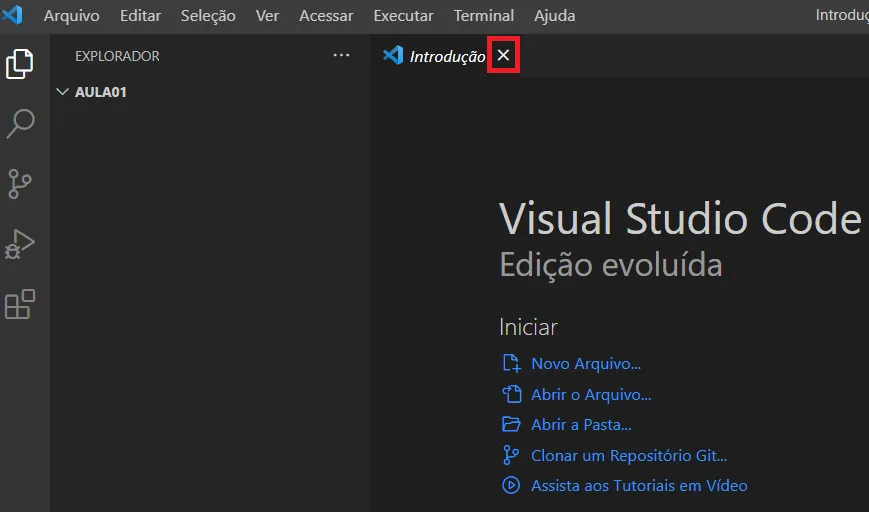This screenshot has height=512, width=869.
Task: Open the Acessar menu
Action: pyautogui.click(x=326, y=16)
